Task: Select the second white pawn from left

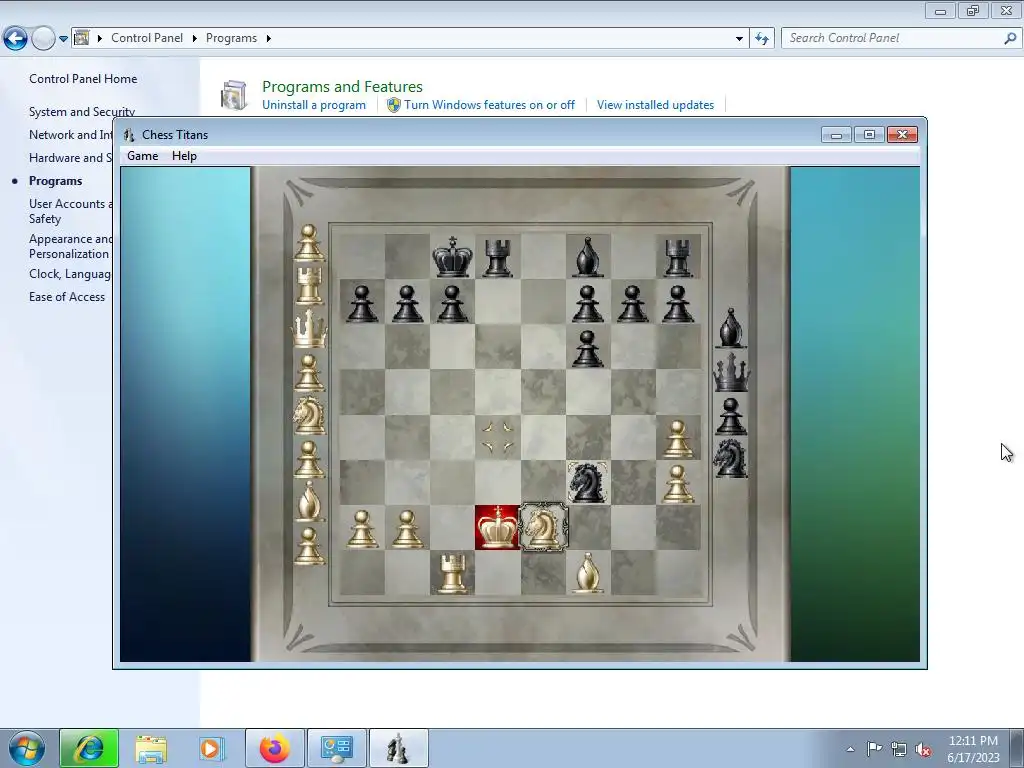Action: [407, 528]
